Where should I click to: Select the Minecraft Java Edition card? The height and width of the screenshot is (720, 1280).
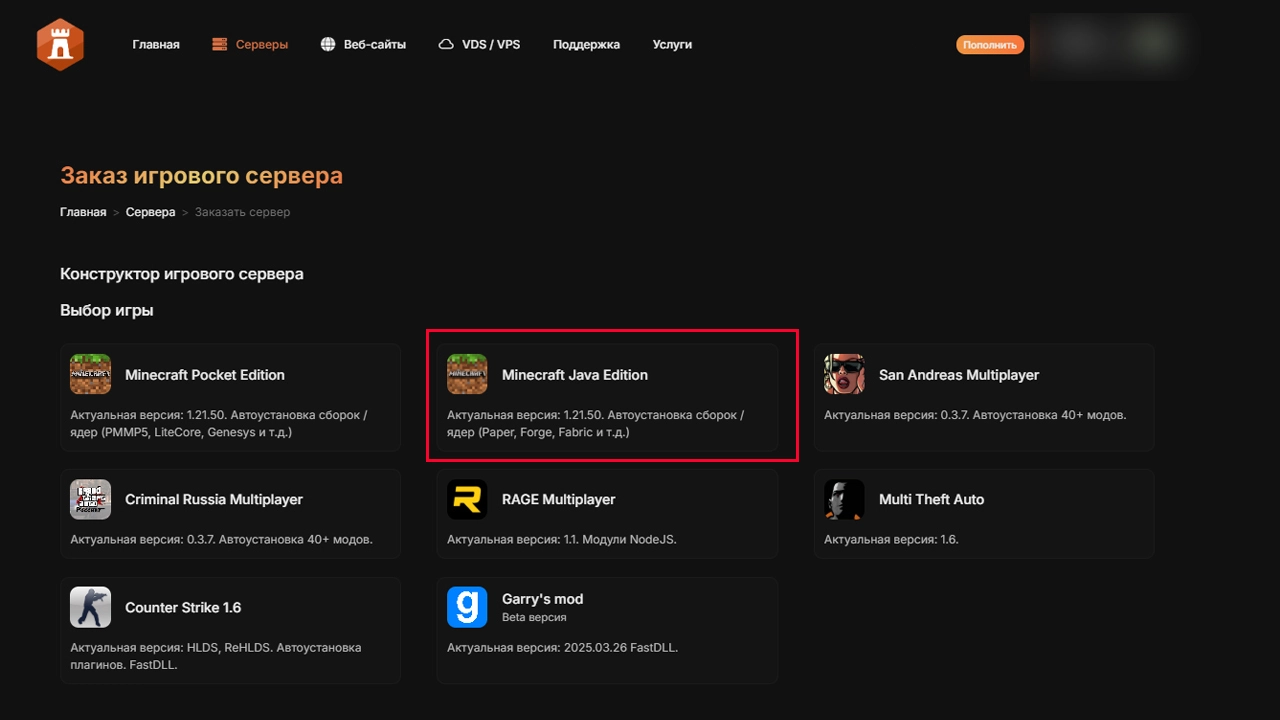tap(607, 396)
